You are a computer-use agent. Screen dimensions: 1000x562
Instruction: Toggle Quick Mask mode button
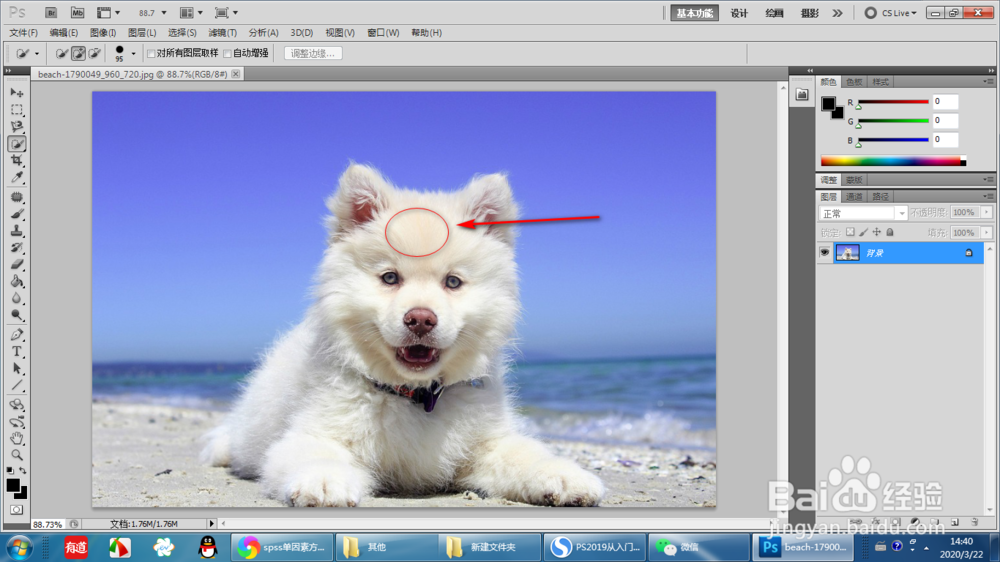(x=17, y=510)
